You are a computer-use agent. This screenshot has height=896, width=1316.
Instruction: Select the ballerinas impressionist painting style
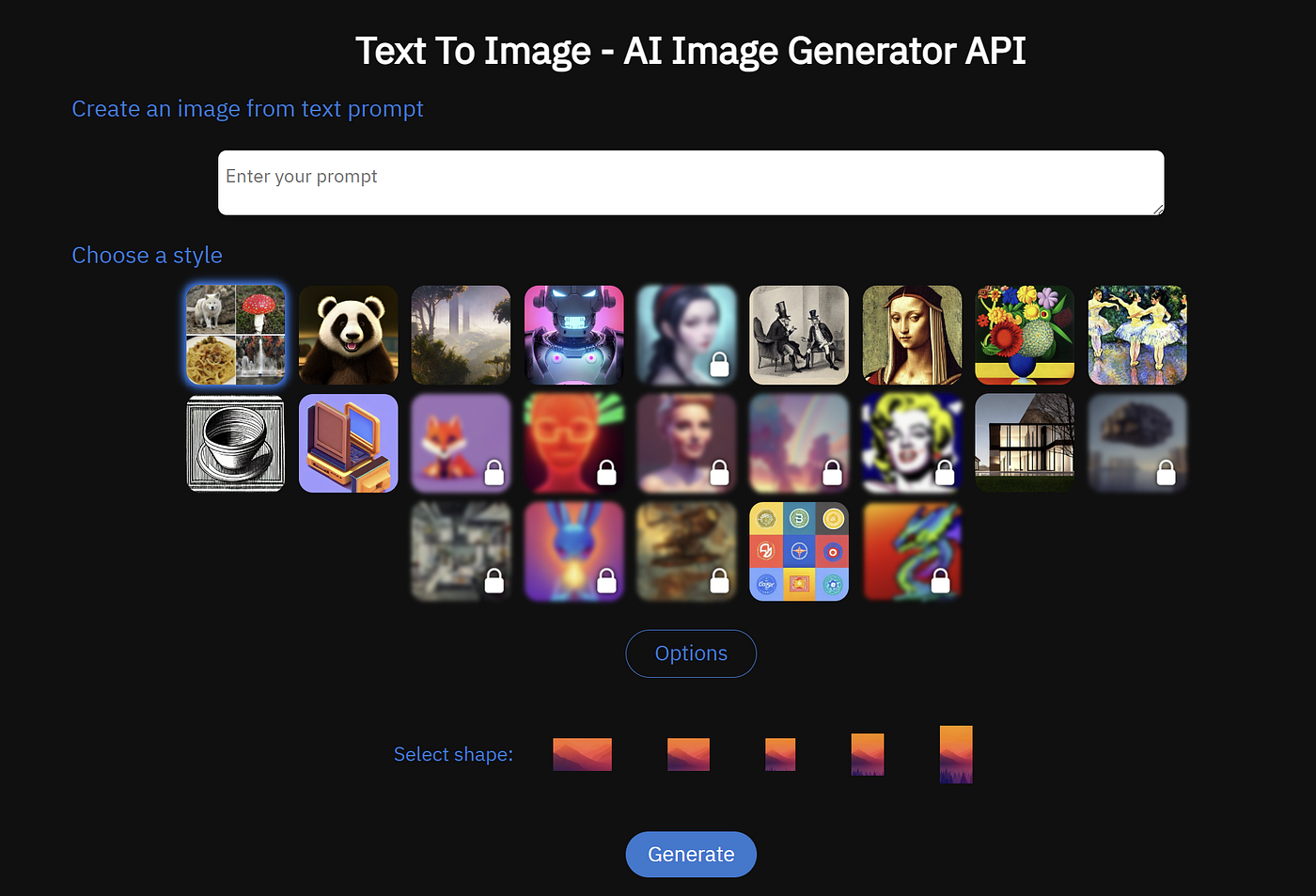tap(1137, 335)
